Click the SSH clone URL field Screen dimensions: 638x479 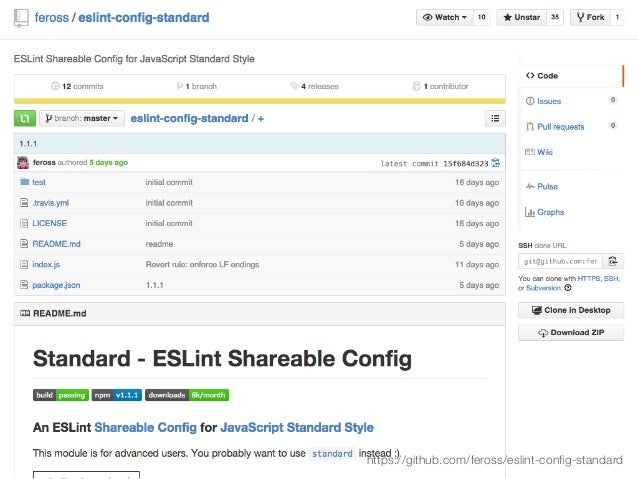(559, 260)
